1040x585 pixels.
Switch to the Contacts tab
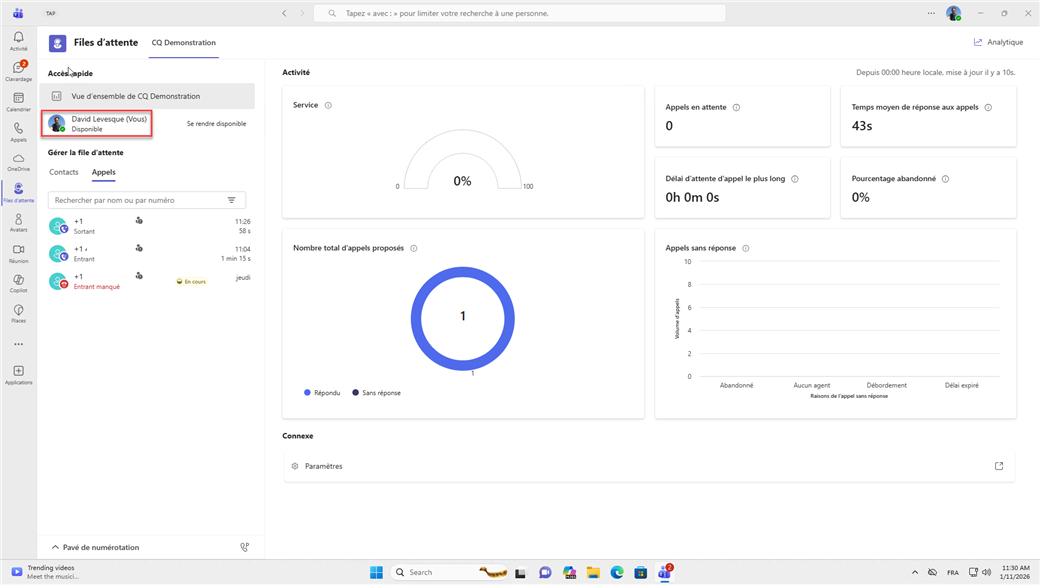point(64,172)
